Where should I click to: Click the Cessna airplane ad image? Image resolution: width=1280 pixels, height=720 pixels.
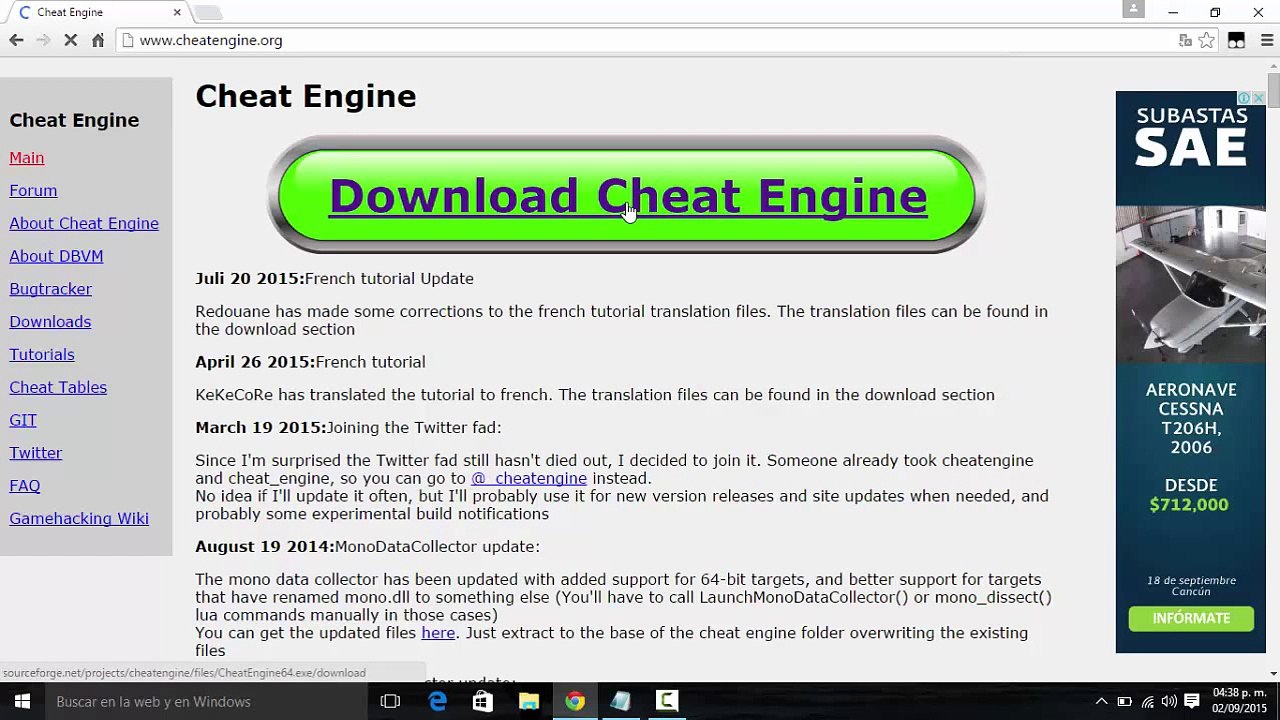click(1191, 285)
